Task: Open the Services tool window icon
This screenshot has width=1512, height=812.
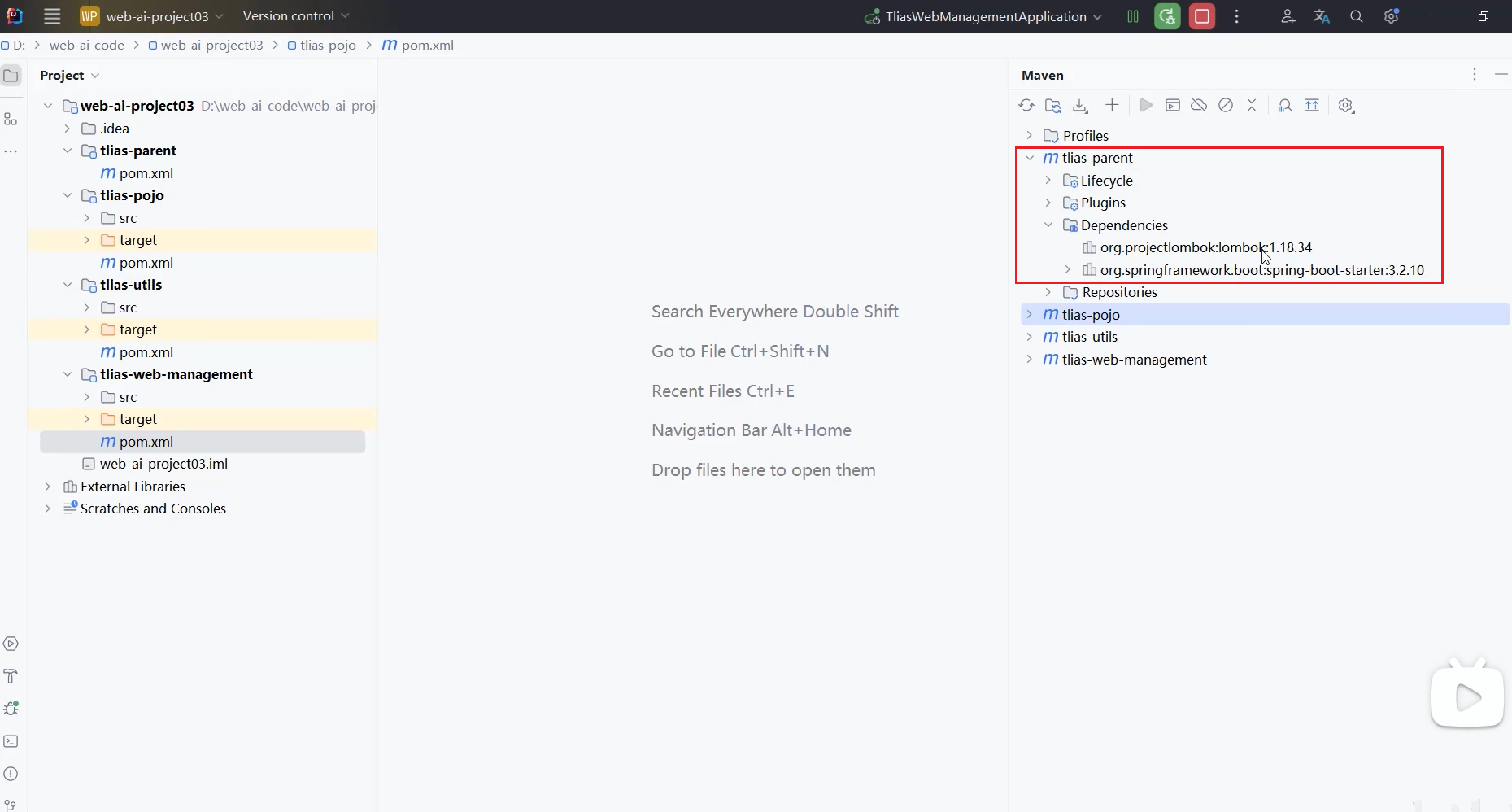Action: click(x=11, y=644)
